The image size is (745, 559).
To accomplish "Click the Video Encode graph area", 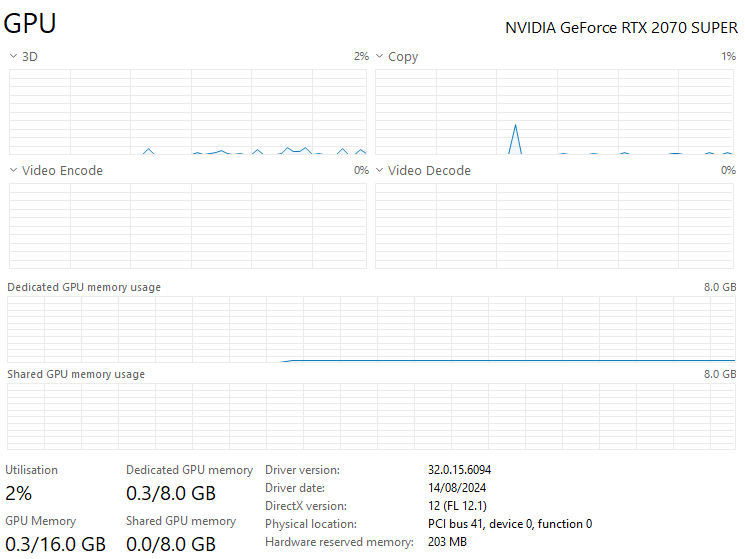I will coord(187,225).
